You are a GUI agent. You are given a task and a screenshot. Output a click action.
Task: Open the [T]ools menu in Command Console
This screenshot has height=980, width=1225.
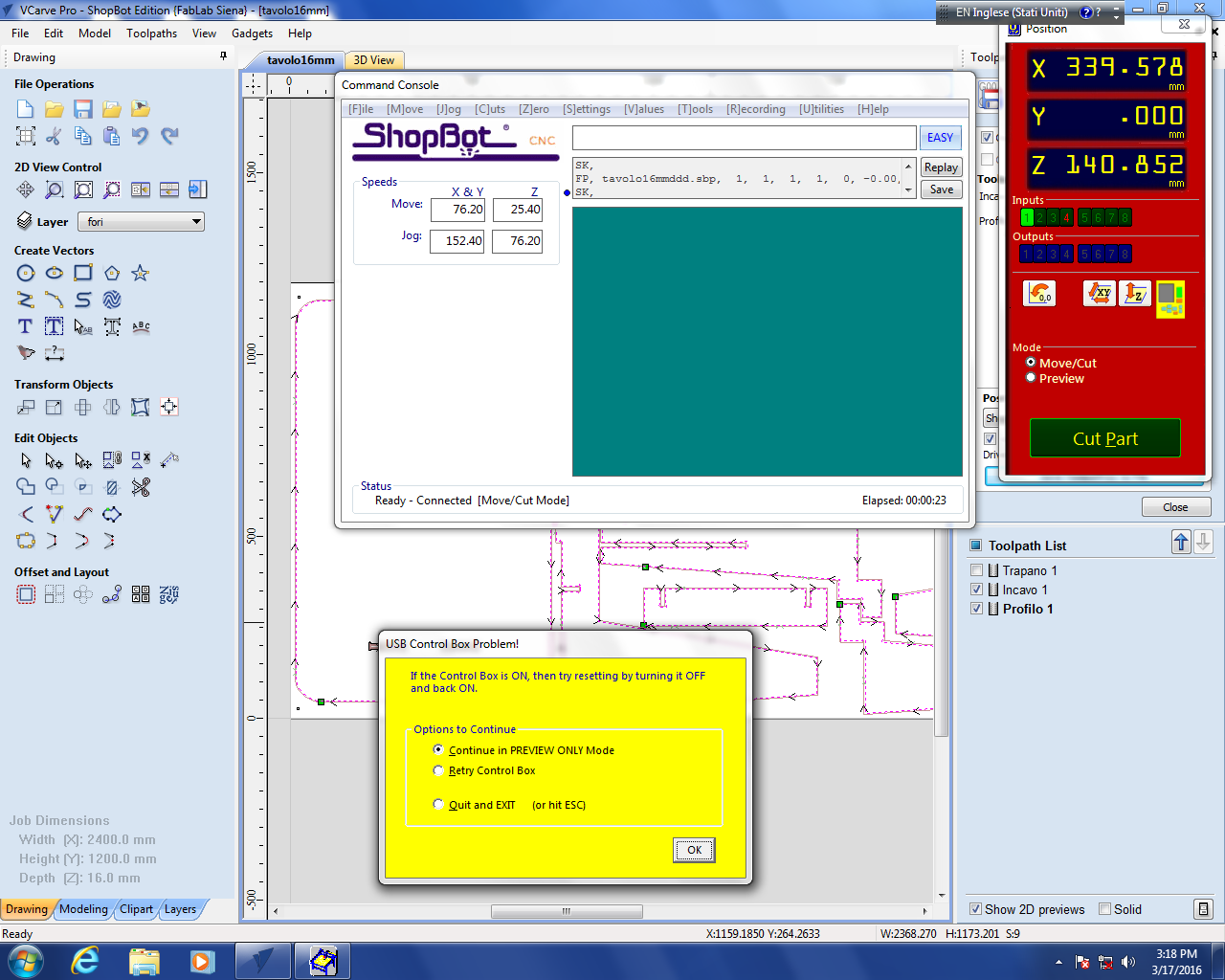(695, 109)
